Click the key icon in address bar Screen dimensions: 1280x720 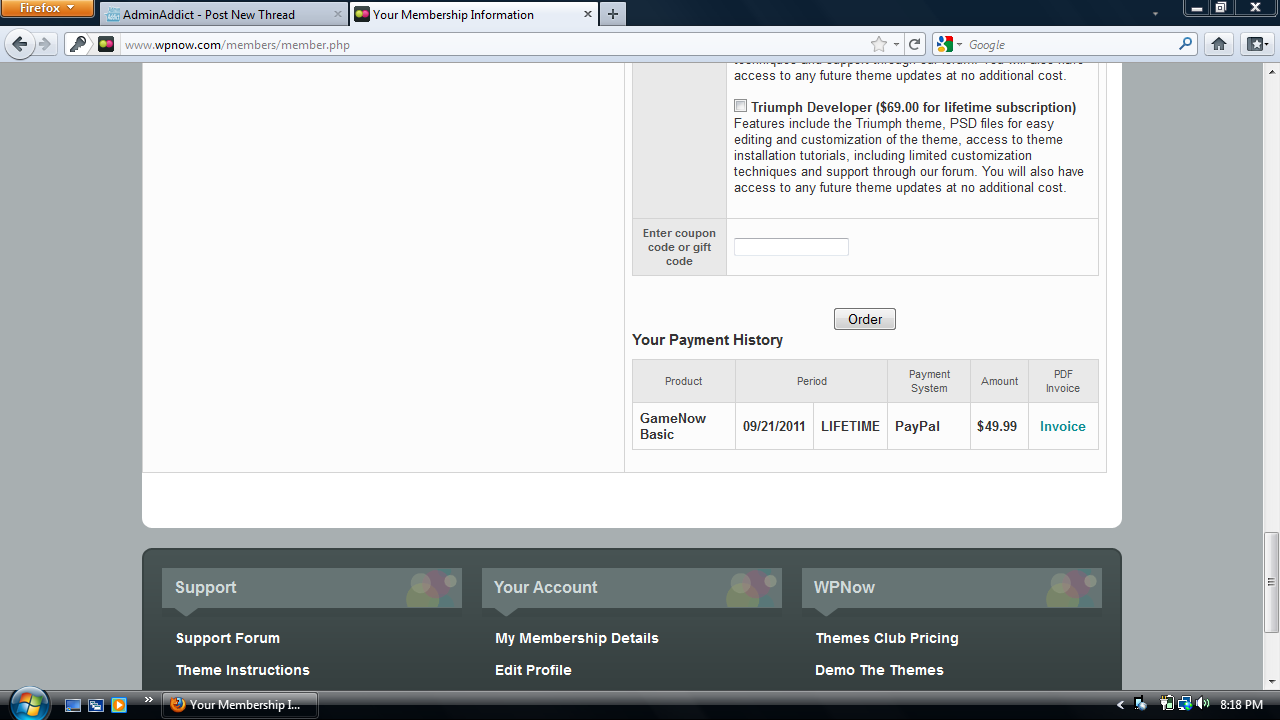tap(78, 44)
